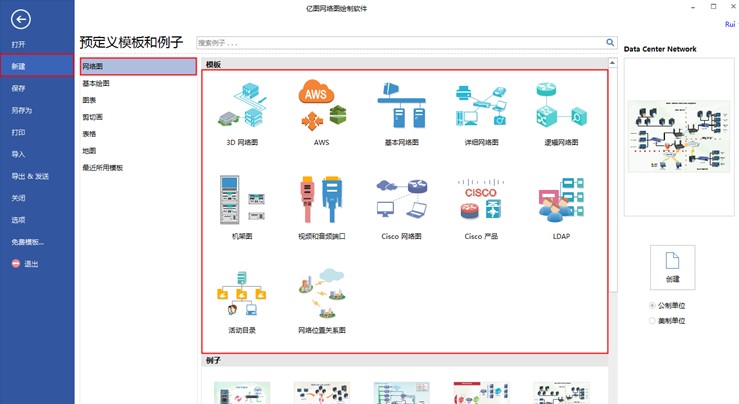Choose the 网络位置关系图 template icon
This screenshot has height=404, width=739.
322,293
